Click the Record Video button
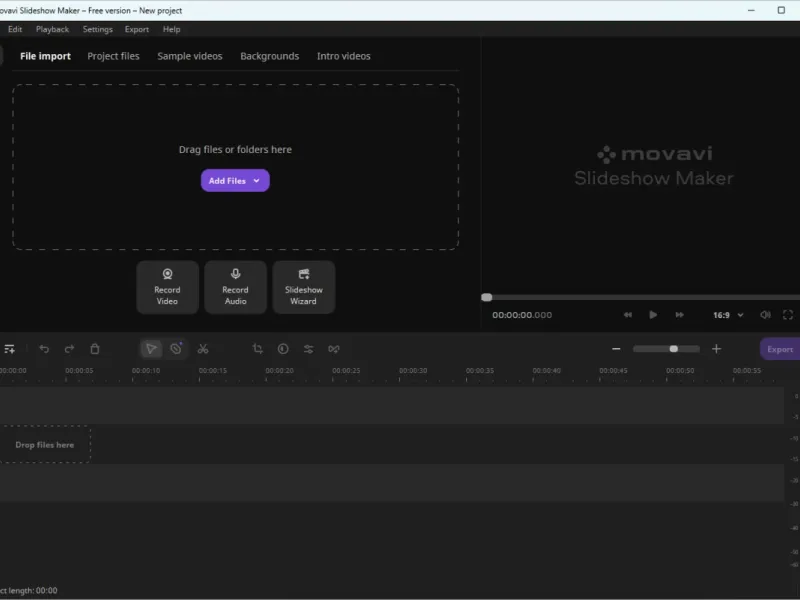Viewport: 800px width, 600px height. (x=167, y=287)
